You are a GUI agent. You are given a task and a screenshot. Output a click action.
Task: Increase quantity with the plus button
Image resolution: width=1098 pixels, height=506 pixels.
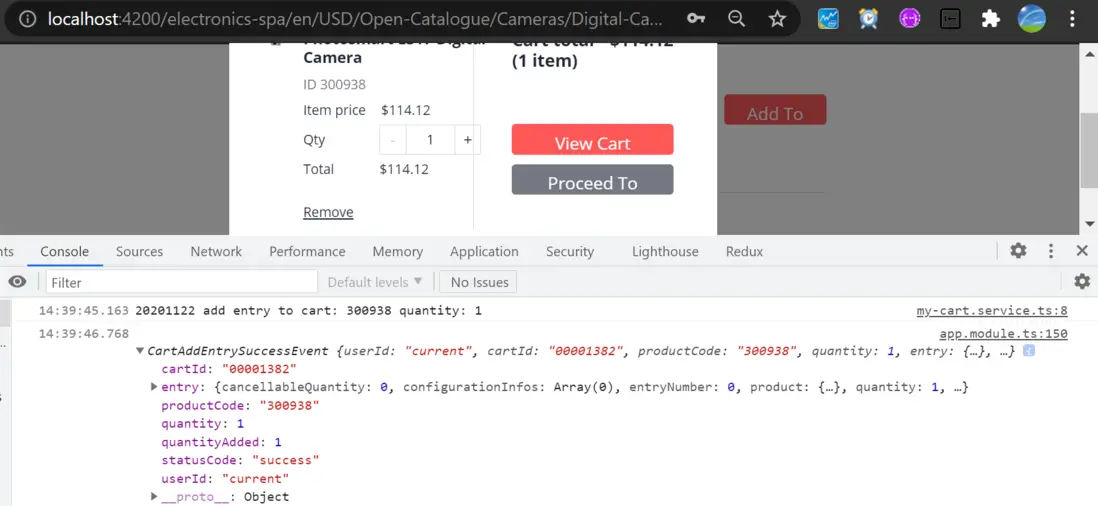[x=467, y=140]
